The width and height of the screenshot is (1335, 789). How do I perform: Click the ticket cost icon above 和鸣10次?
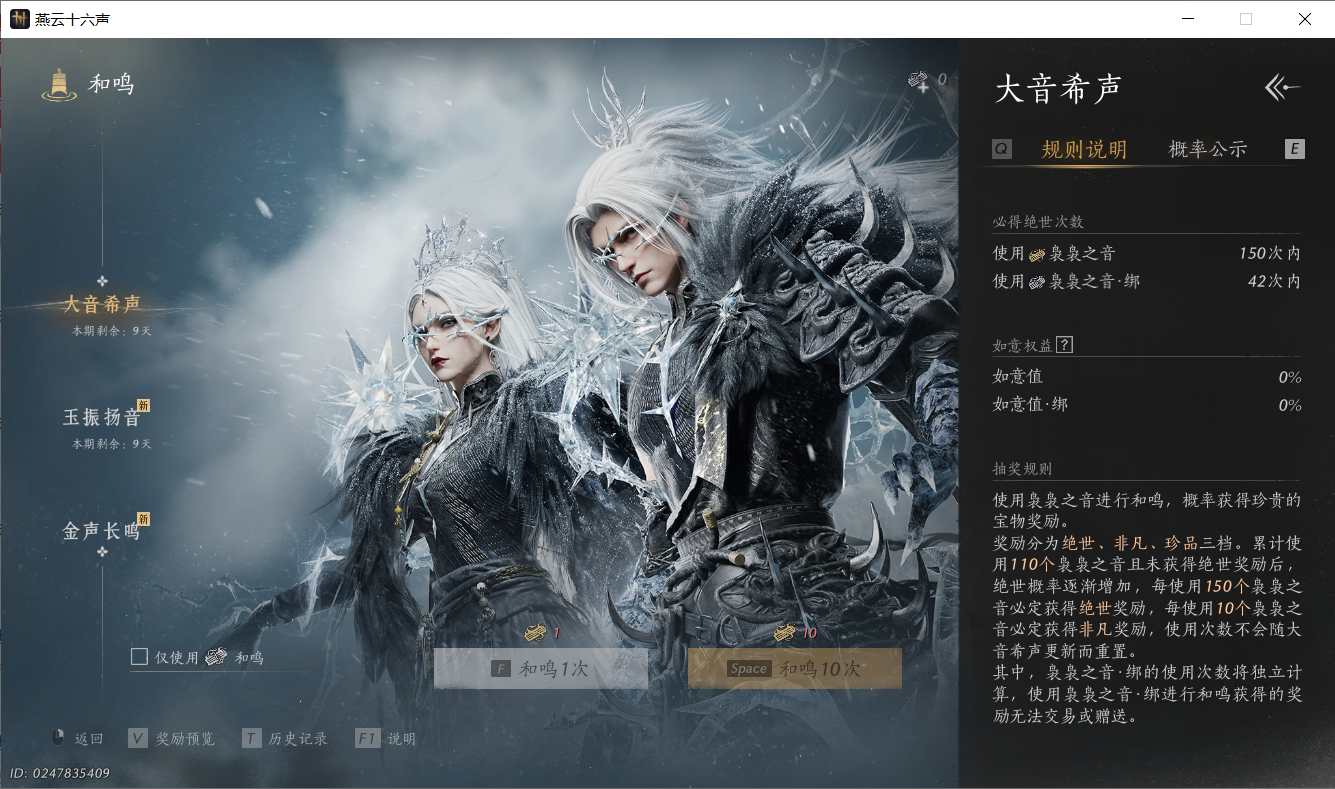[x=785, y=633]
